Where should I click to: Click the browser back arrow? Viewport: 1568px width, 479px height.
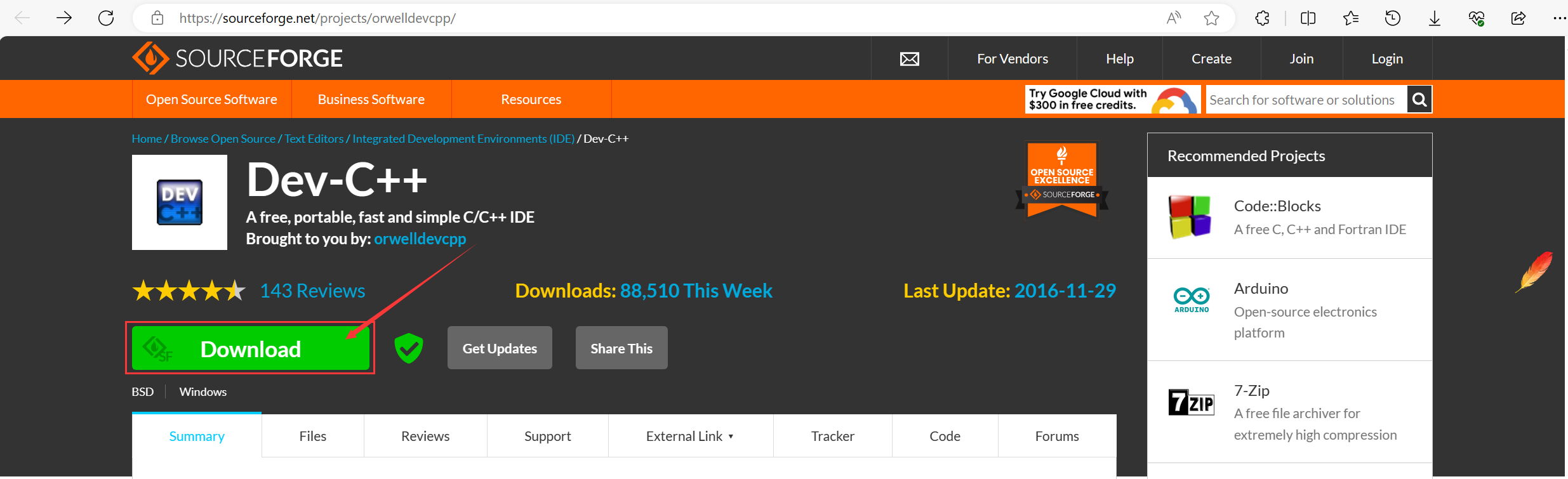[22, 18]
